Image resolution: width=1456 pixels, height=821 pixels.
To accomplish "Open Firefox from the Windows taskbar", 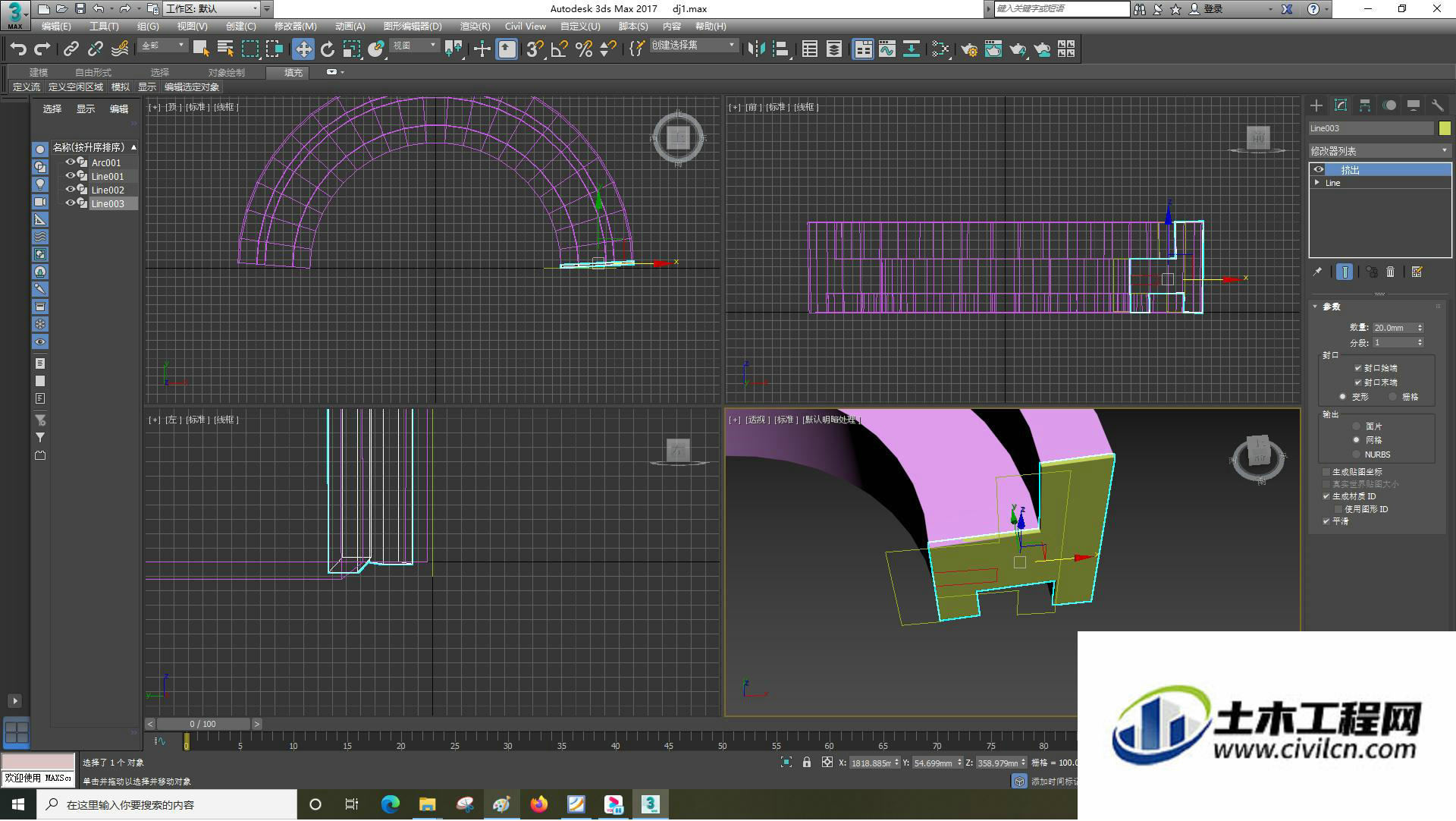I will click(539, 805).
